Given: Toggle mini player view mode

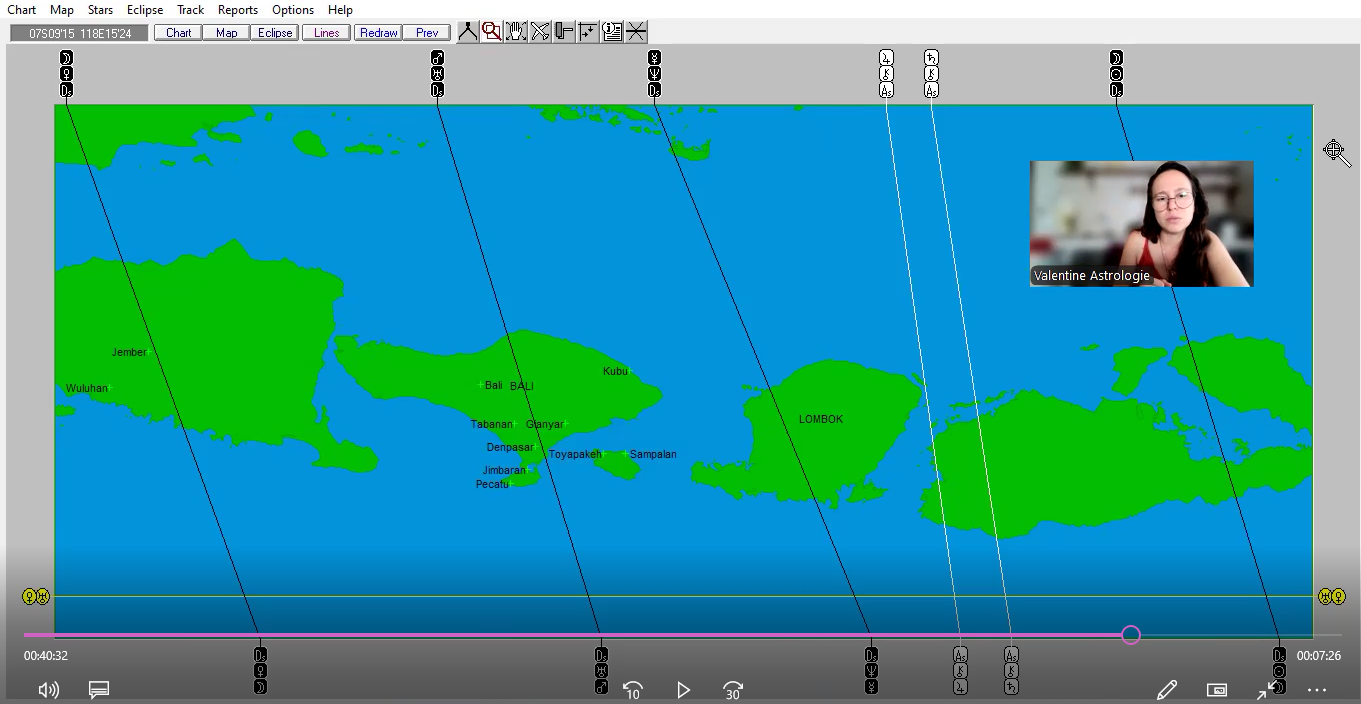Looking at the screenshot, I should 1217,690.
